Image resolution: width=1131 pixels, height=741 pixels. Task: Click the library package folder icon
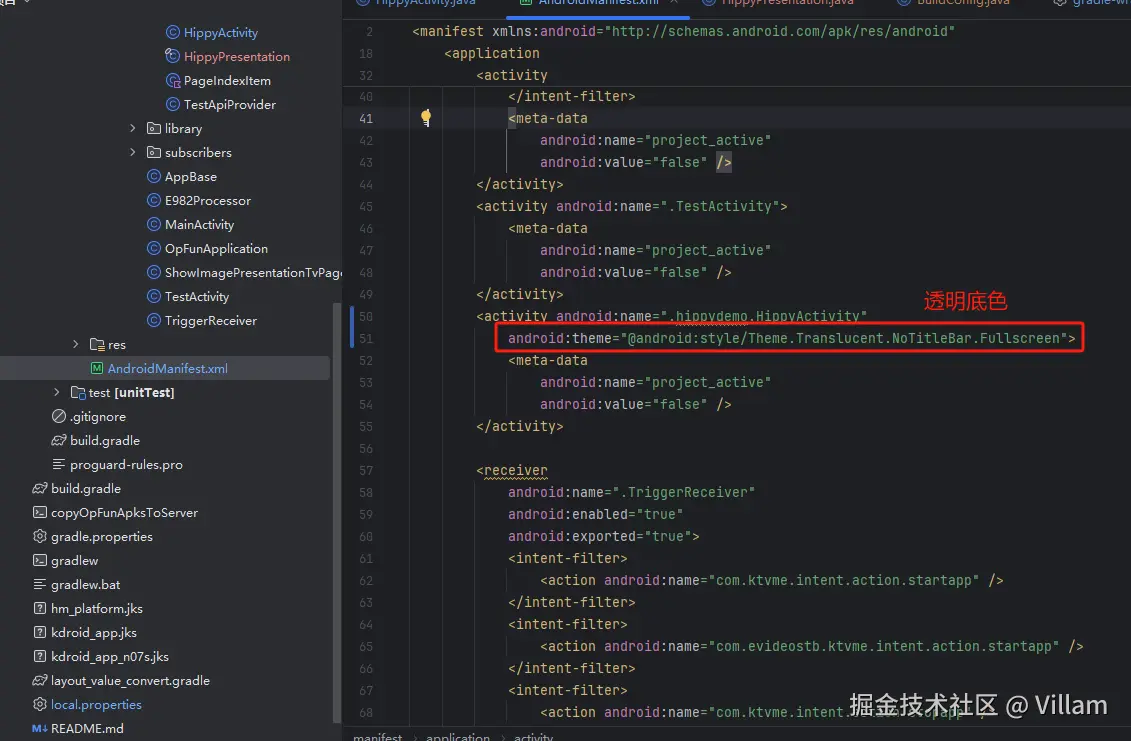tap(154, 128)
